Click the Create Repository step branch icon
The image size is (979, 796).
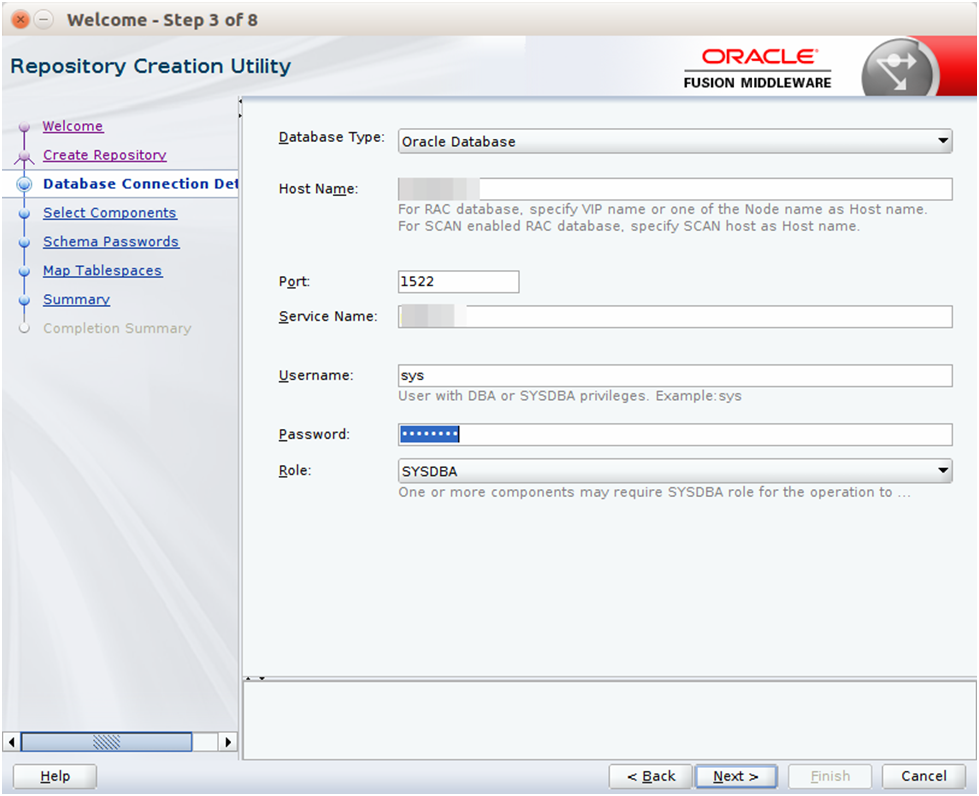24,155
